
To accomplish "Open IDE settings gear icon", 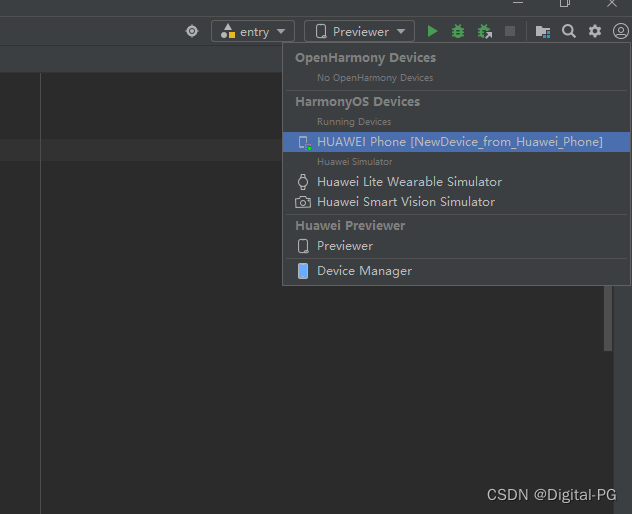I will tap(595, 31).
